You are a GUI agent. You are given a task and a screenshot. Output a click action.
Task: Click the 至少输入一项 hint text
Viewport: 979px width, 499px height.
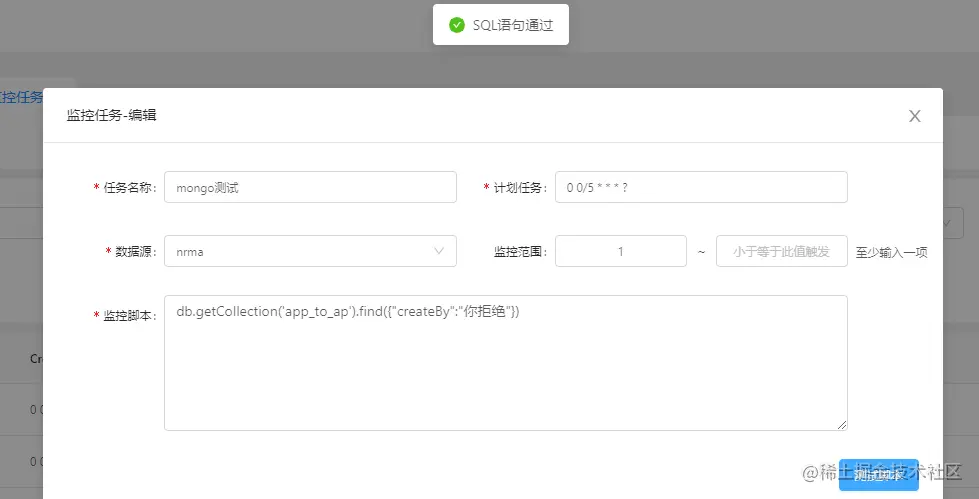(x=892, y=252)
